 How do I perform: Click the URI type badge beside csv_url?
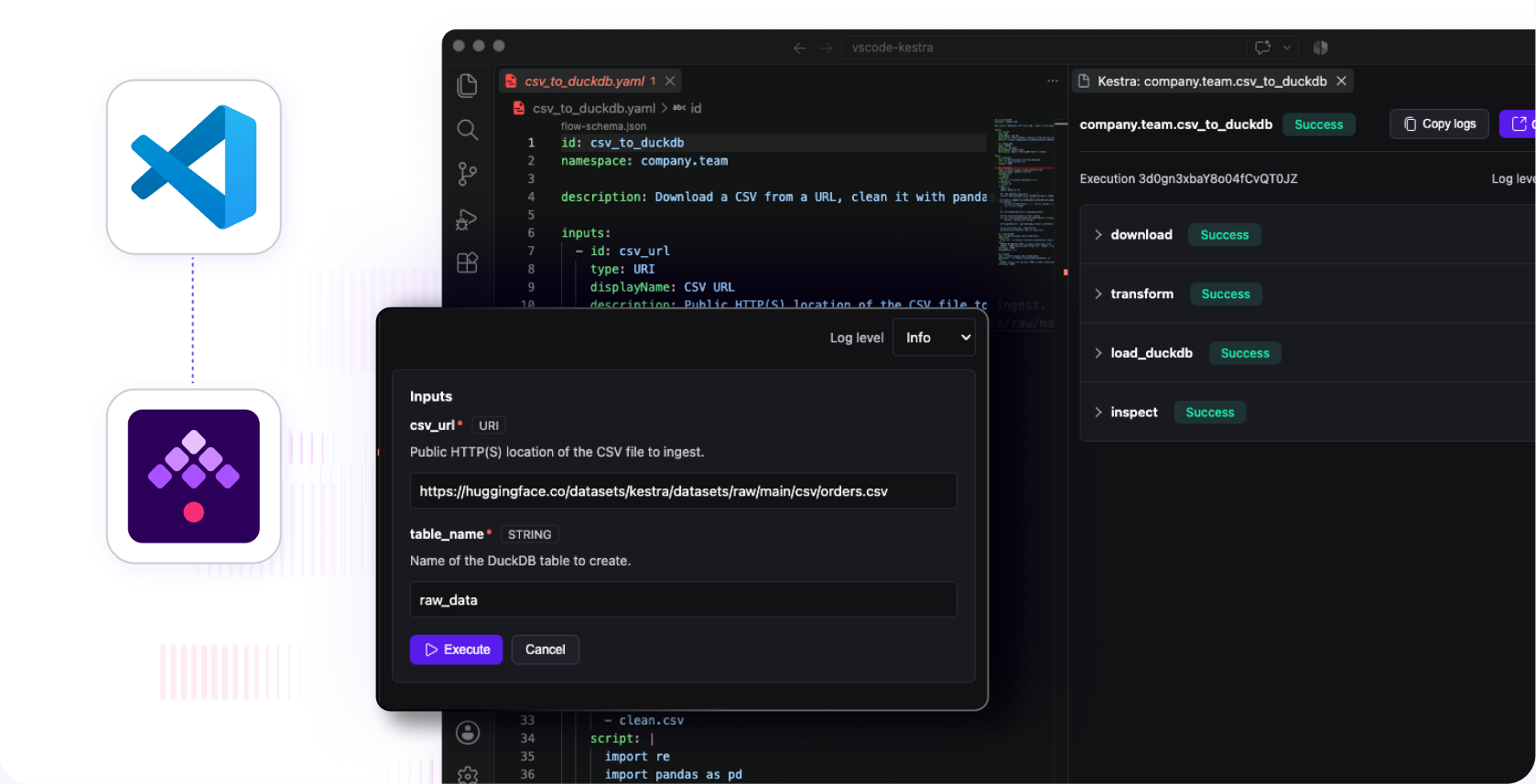point(489,425)
